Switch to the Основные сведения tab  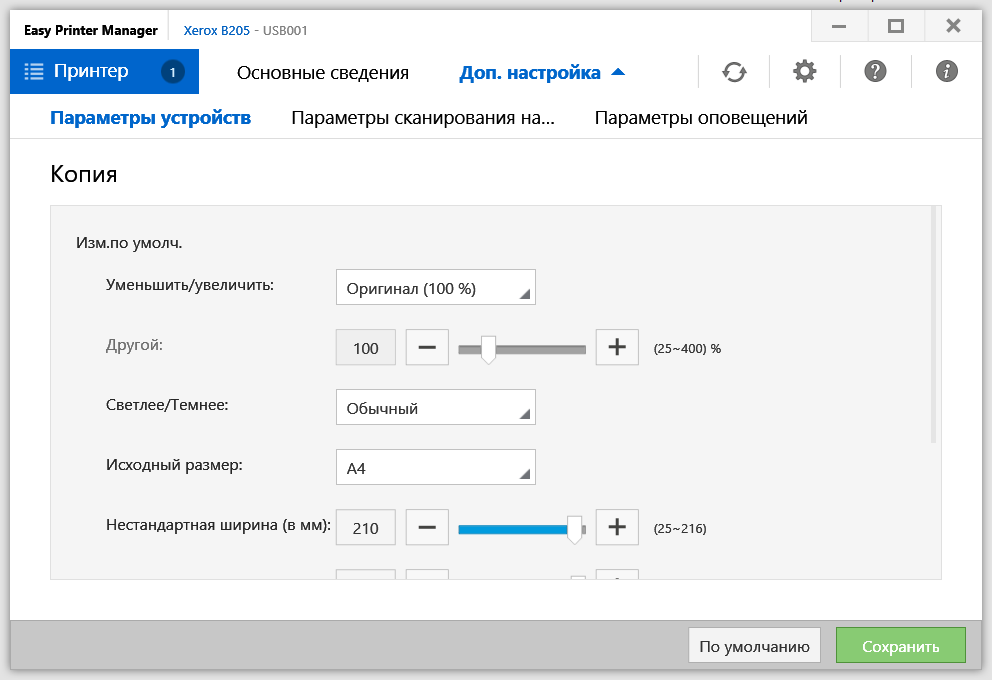click(x=322, y=72)
